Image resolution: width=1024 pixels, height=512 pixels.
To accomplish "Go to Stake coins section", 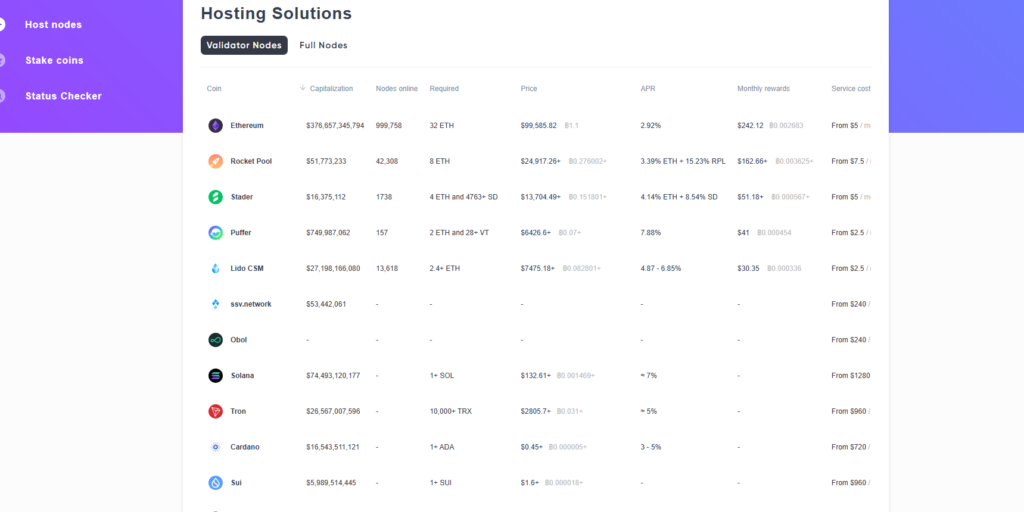I will [x=54, y=60].
